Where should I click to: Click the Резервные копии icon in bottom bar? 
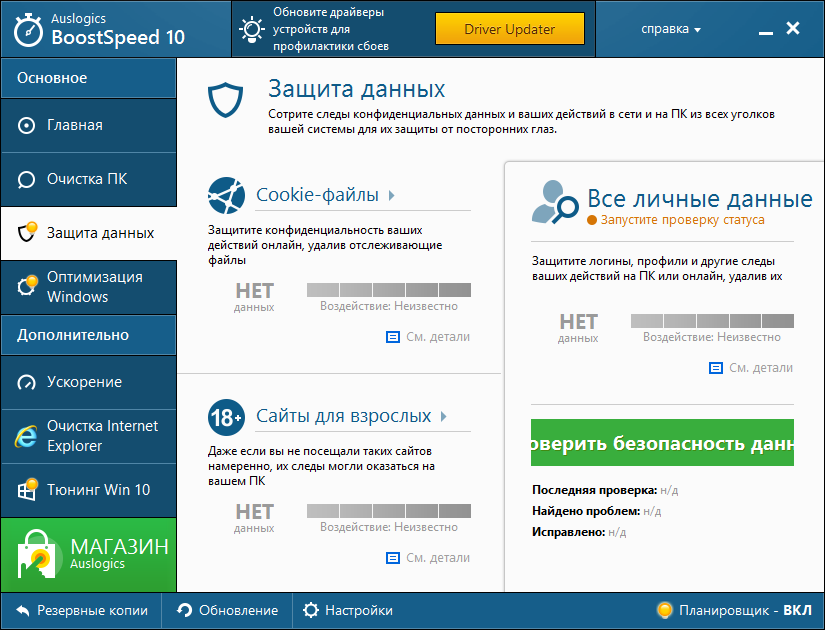click(22, 611)
